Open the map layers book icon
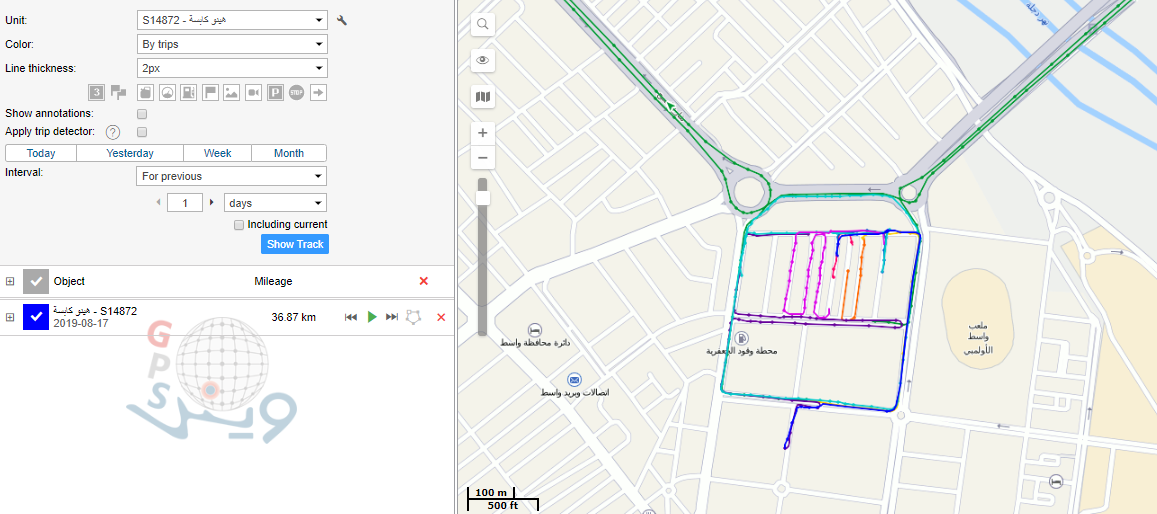 (483, 97)
